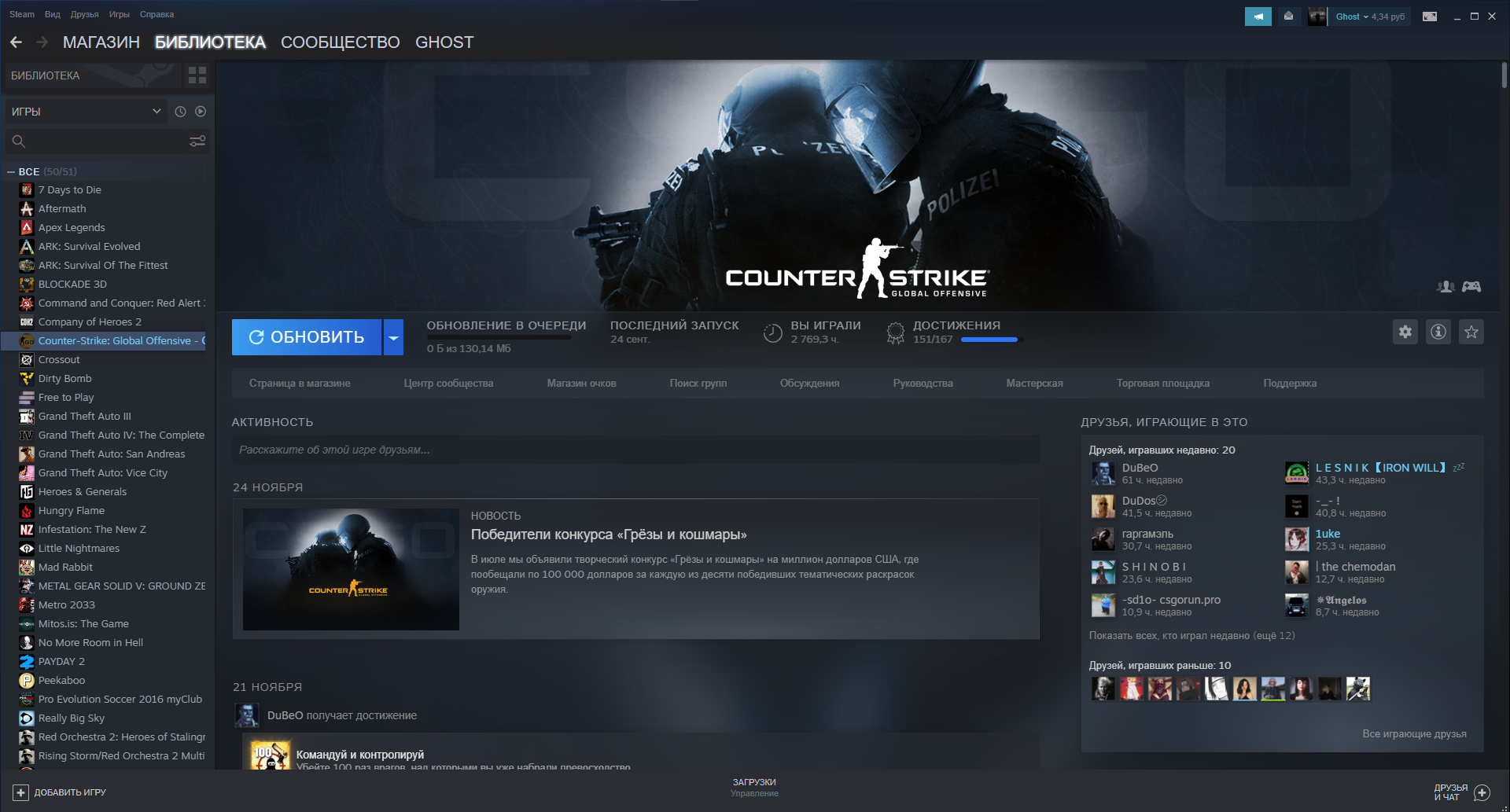
Task: Go forward with the right arrow
Action: point(42,42)
